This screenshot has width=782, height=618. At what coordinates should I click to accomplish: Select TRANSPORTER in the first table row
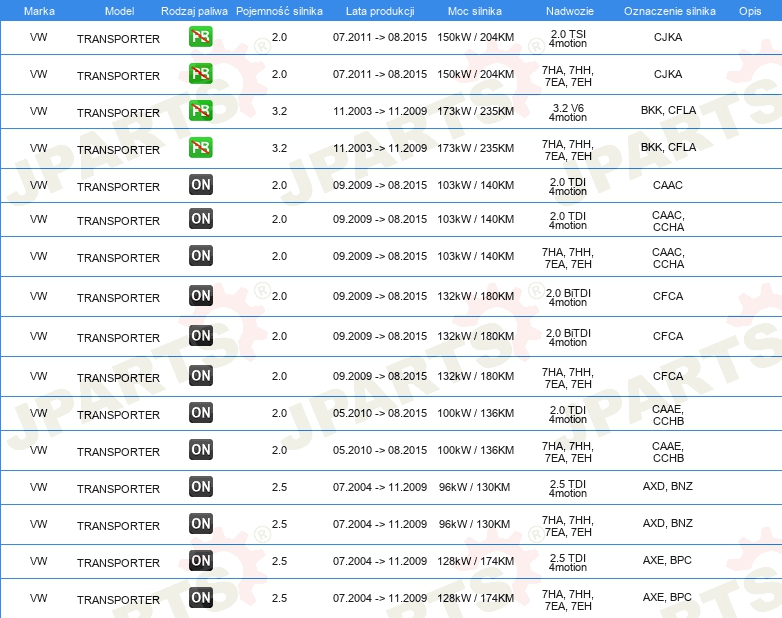(x=118, y=39)
